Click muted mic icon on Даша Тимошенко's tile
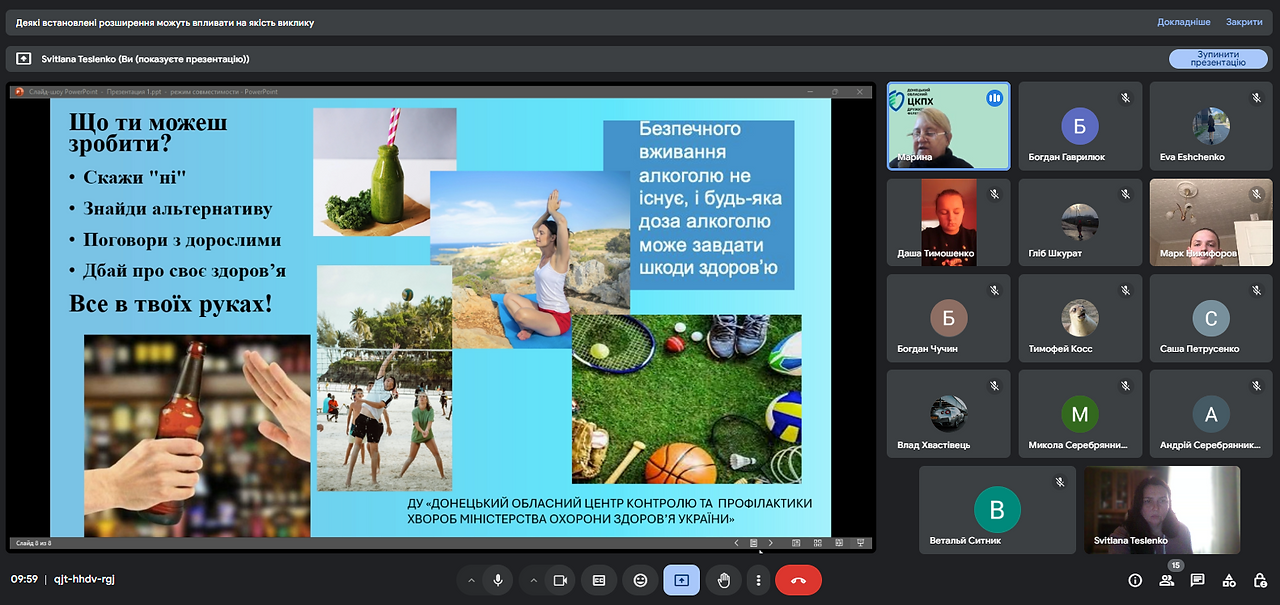 994,194
